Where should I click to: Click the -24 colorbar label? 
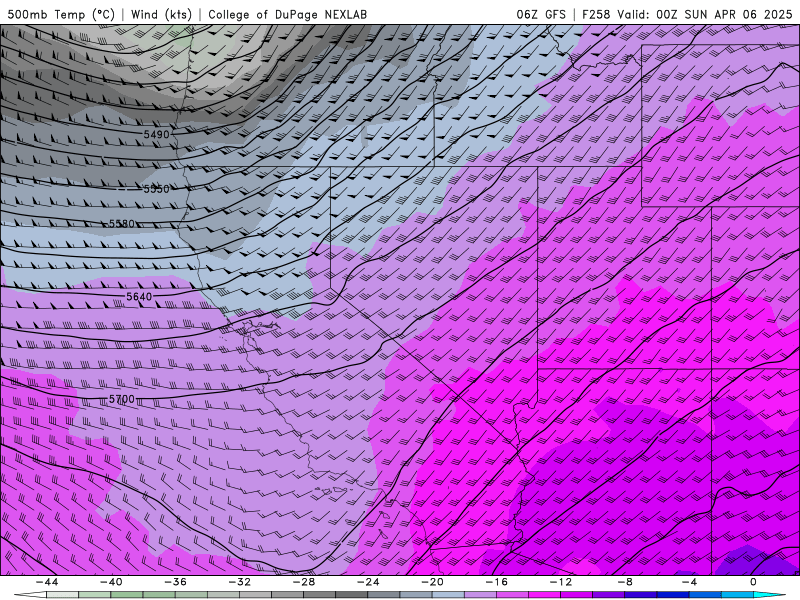tap(368, 582)
